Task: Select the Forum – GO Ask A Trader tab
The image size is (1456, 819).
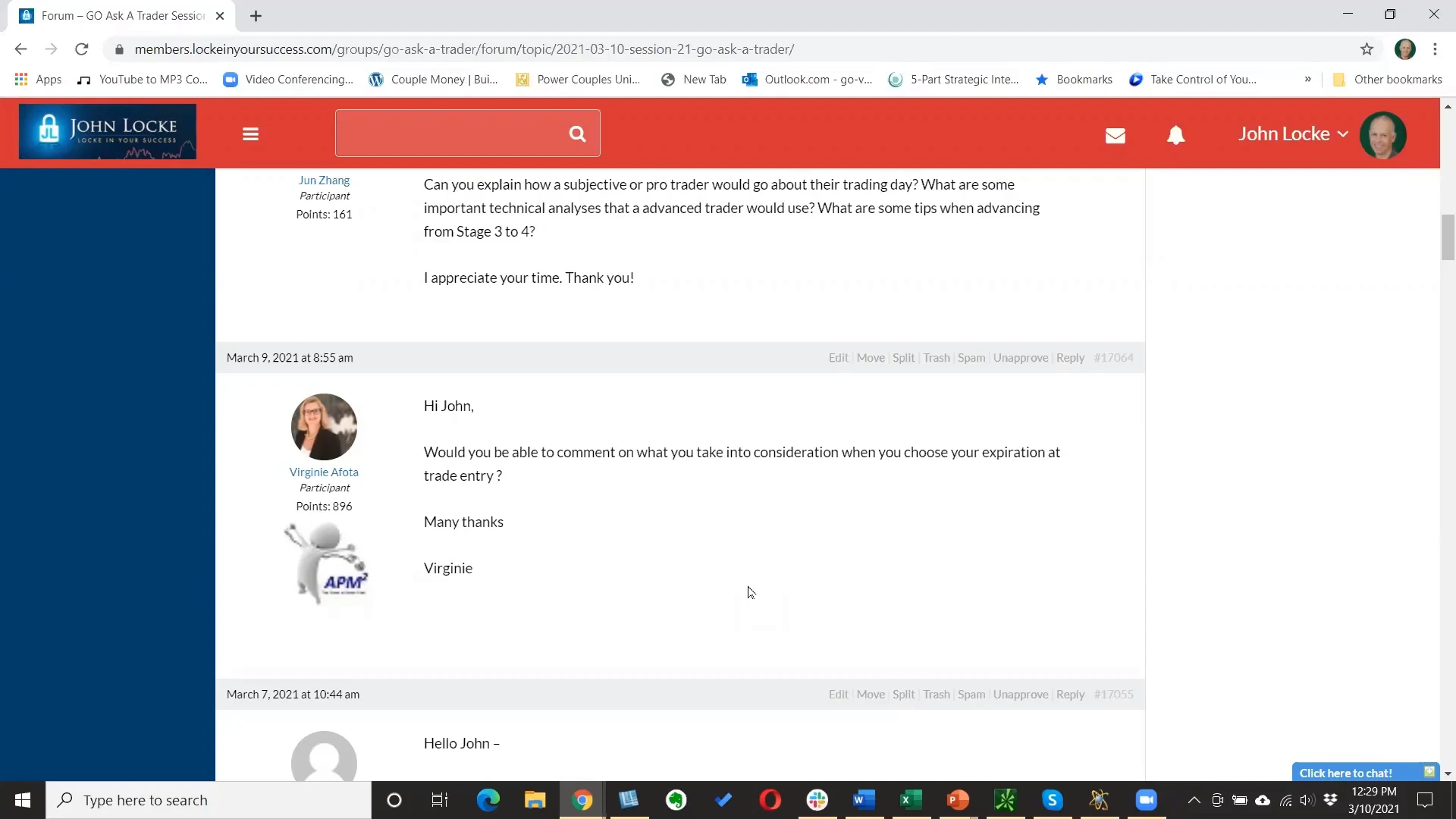Action: click(x=121, y=16)
